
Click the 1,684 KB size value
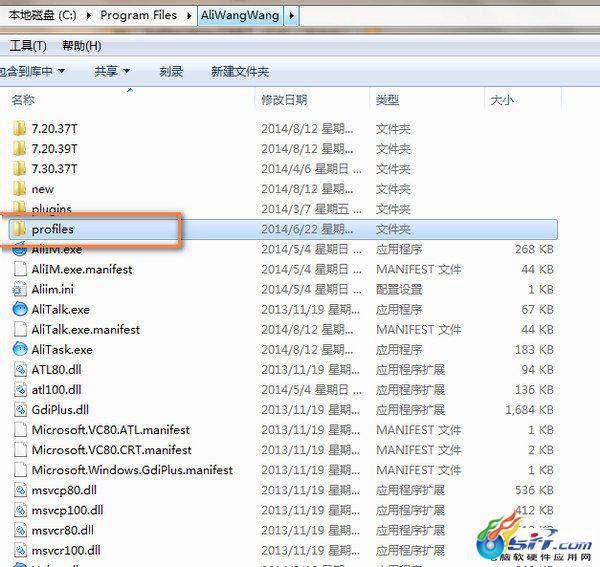point(529,410)
